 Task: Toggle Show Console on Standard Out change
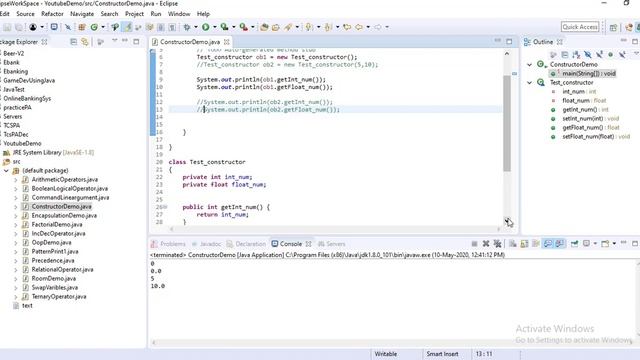(548, 244)
